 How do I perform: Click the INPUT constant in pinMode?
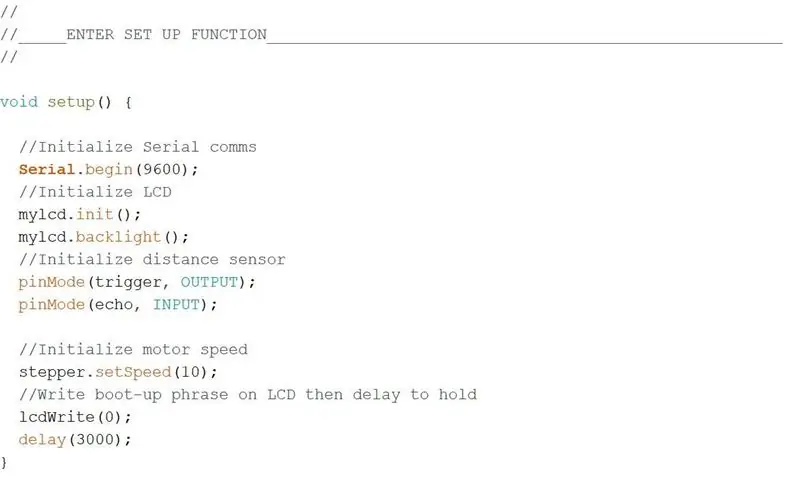point(176,304)
